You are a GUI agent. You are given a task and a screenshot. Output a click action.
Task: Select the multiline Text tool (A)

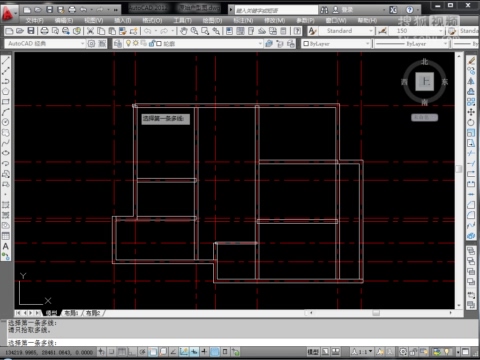click(x=6, y=246)
